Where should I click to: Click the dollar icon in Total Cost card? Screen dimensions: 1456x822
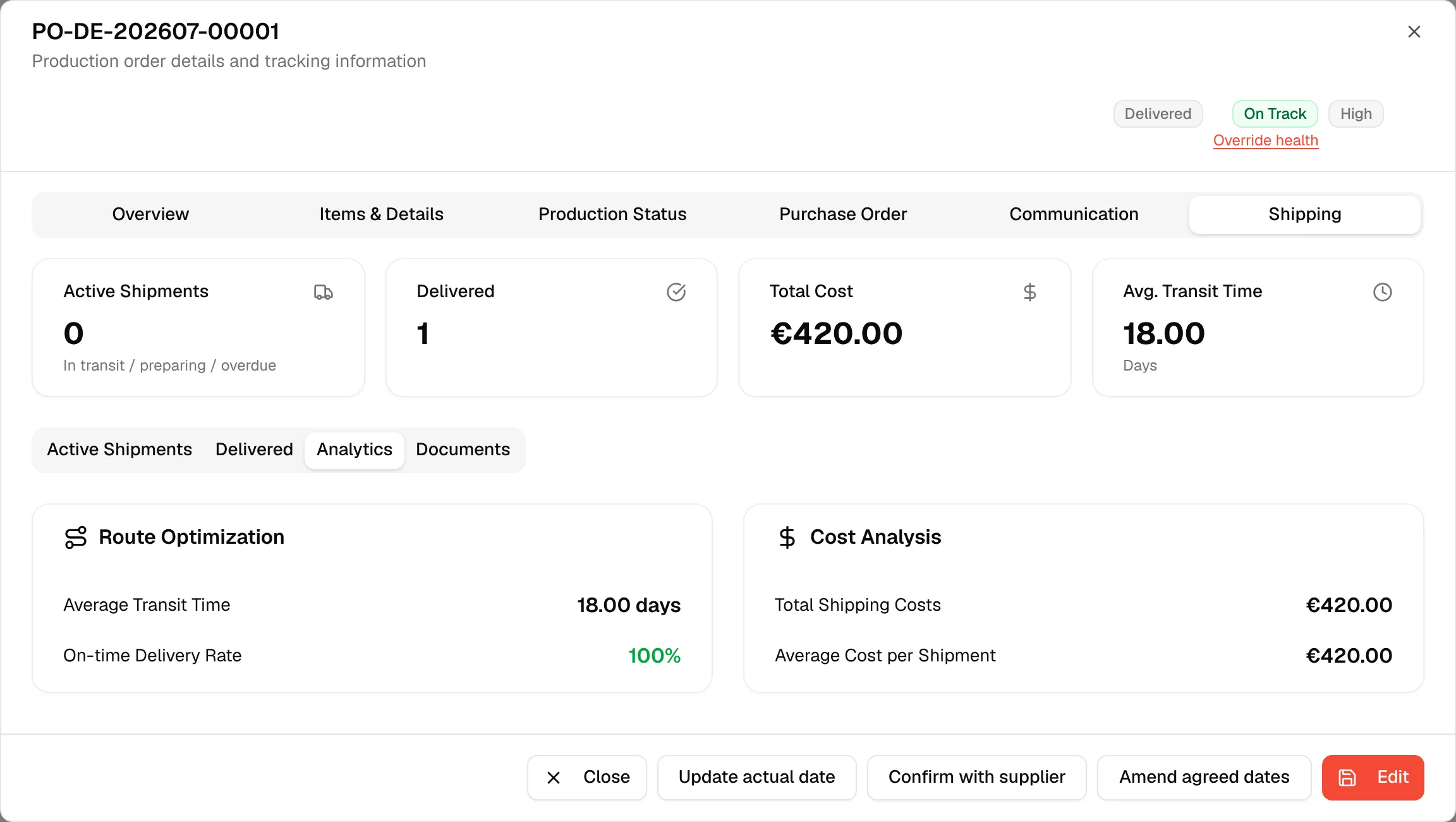click(1029, 292)
